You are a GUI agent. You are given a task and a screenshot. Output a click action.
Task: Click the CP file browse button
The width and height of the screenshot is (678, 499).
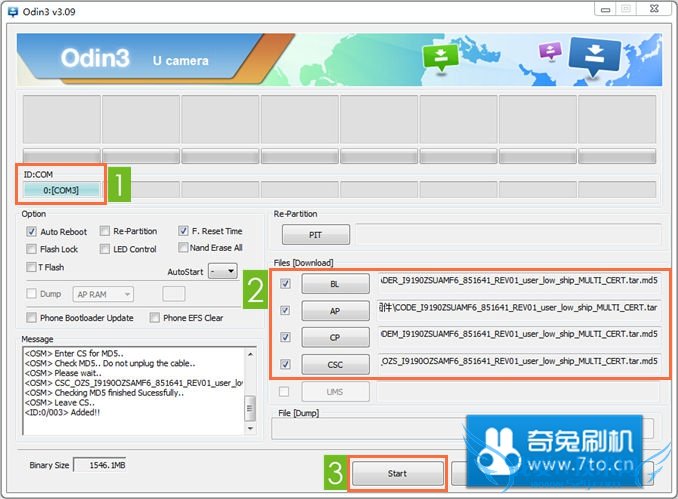coord(336,337)
